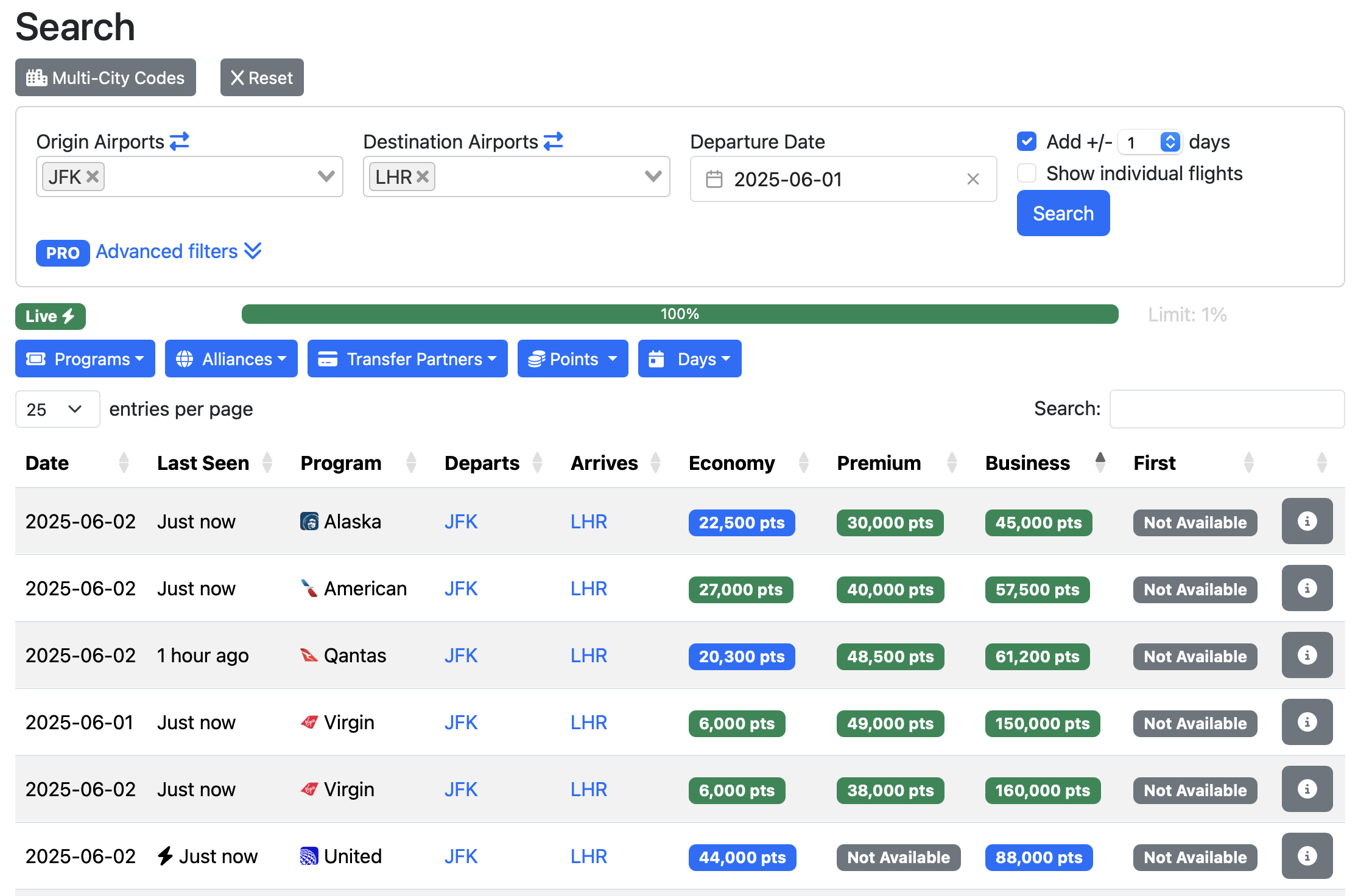Change entries per page selector
1358x896 pixels.
click(57, 409)
